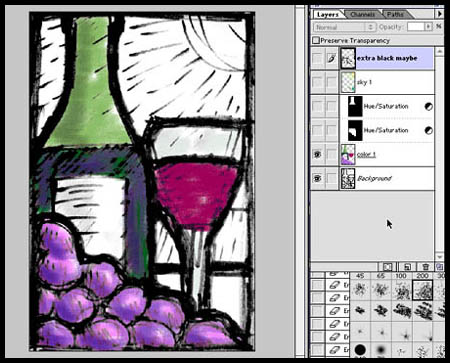Image resolution: width=450 pixels, height=363 pixels.
Task: Select the Layers tab
Action: point(328,14)
